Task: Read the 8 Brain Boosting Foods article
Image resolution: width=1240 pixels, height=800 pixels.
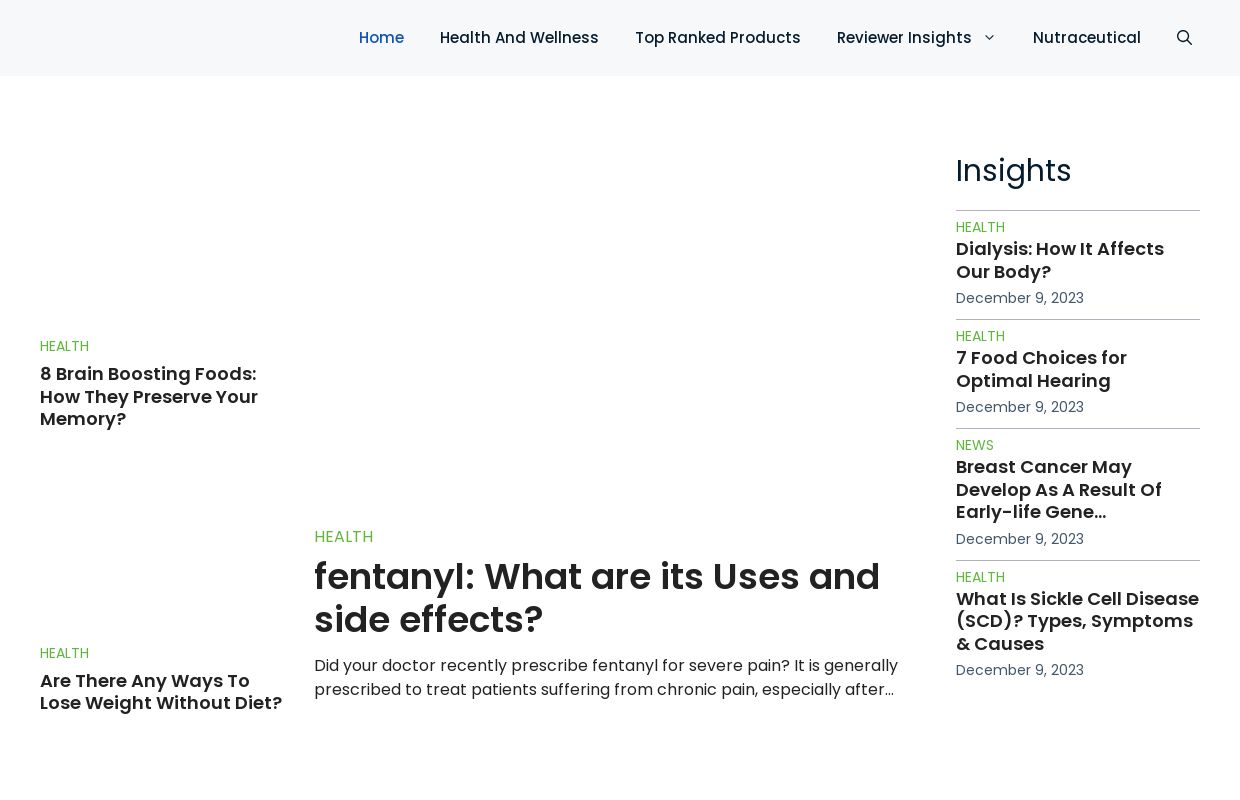Action: [149, 396]
